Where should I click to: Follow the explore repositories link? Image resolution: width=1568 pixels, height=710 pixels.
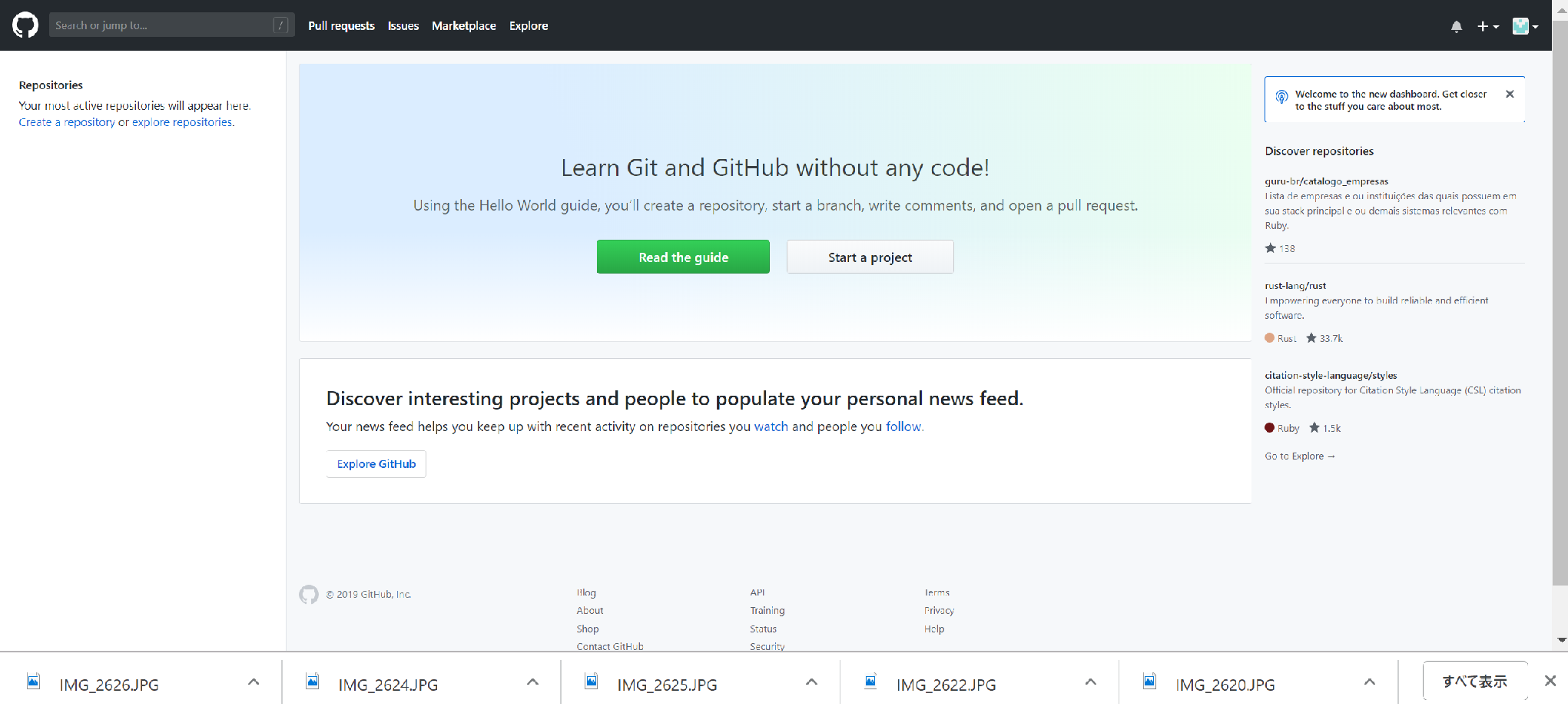(182, 122)
